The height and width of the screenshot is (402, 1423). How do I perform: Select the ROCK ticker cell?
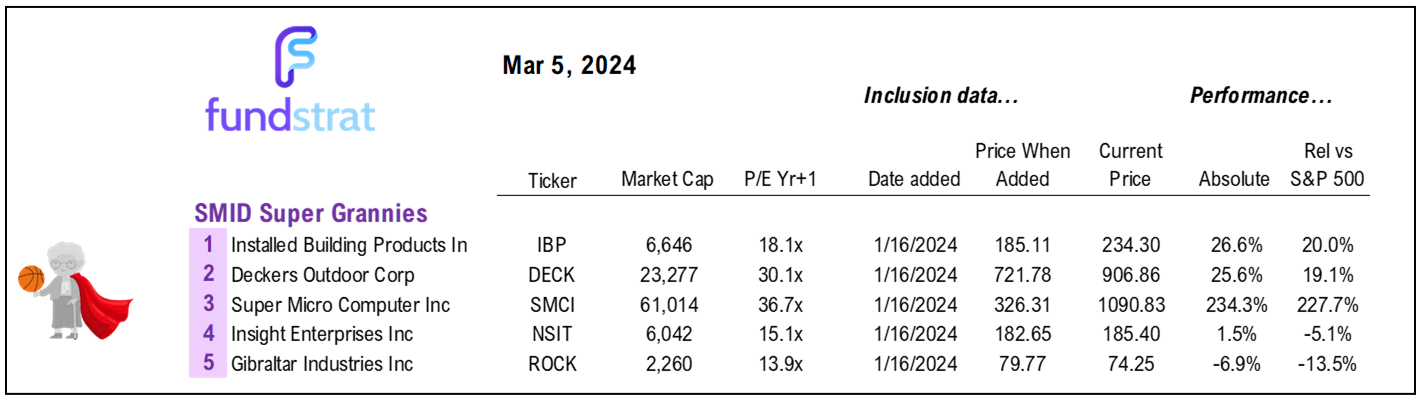(x=552, y=363)
